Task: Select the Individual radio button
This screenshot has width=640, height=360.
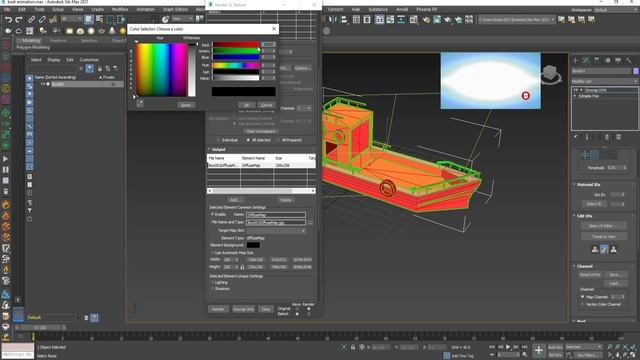Action: pos(218,140)
